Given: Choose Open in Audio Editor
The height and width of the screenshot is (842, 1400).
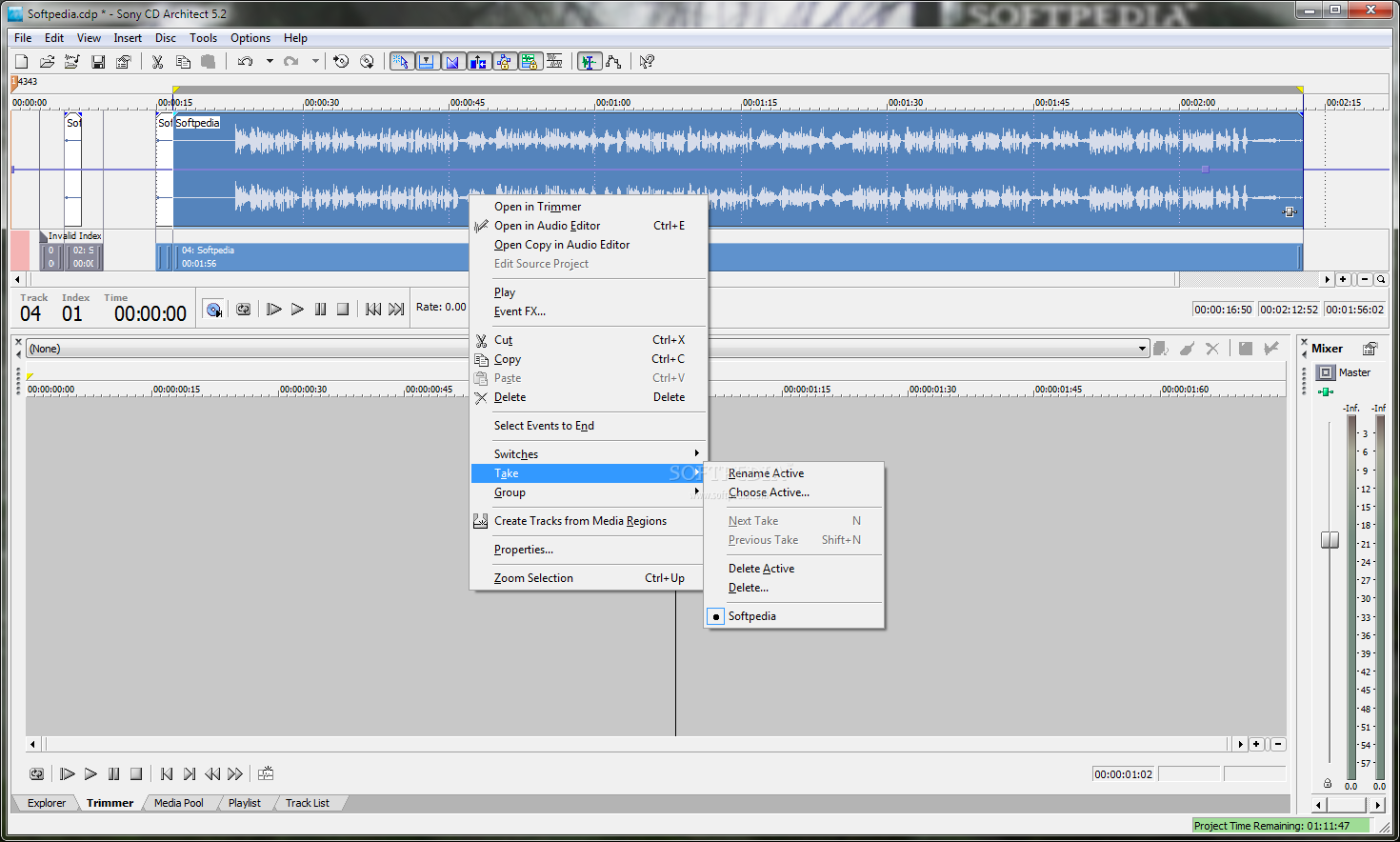Looking at the screenshot, I should (x=589, y=226).
